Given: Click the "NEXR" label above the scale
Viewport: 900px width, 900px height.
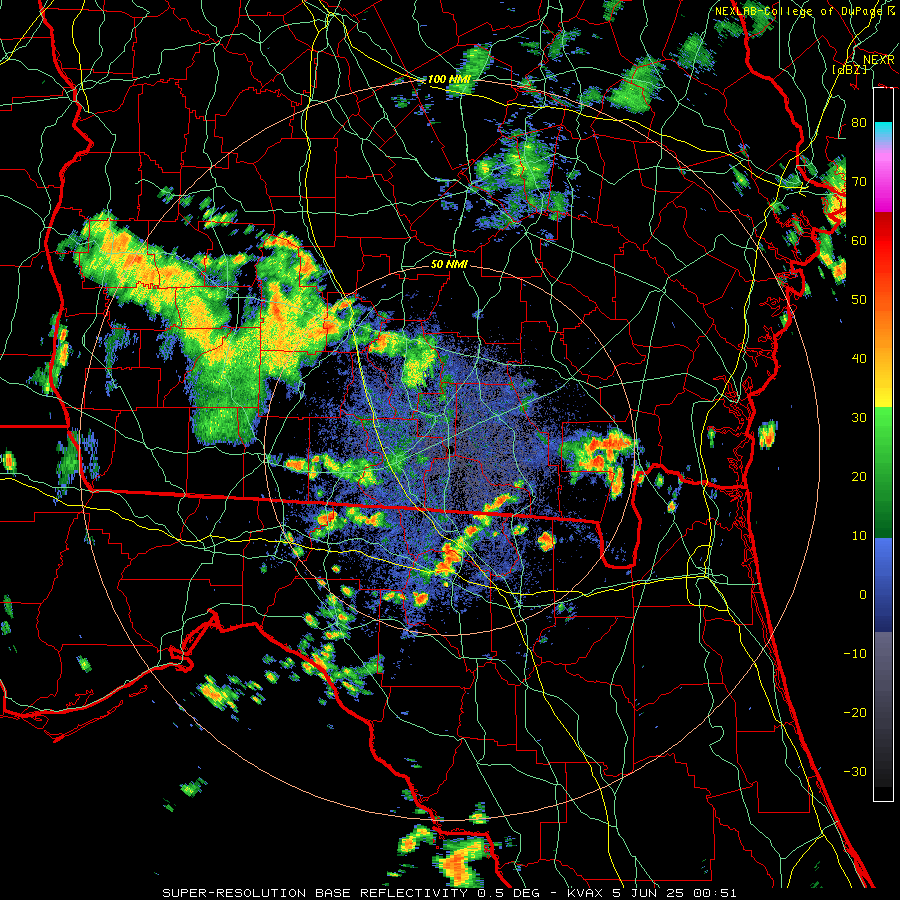Looking at the screenshot, I should 878,59.
